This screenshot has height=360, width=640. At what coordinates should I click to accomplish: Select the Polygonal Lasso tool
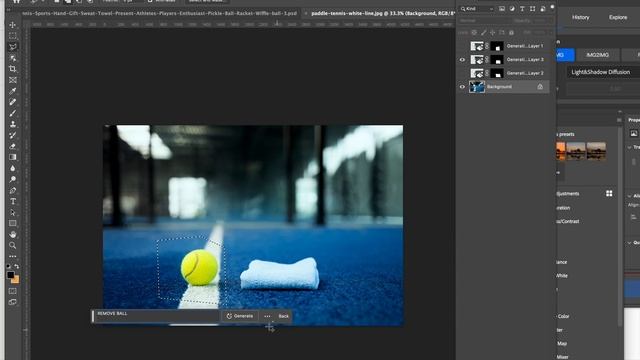coord(13,47)
